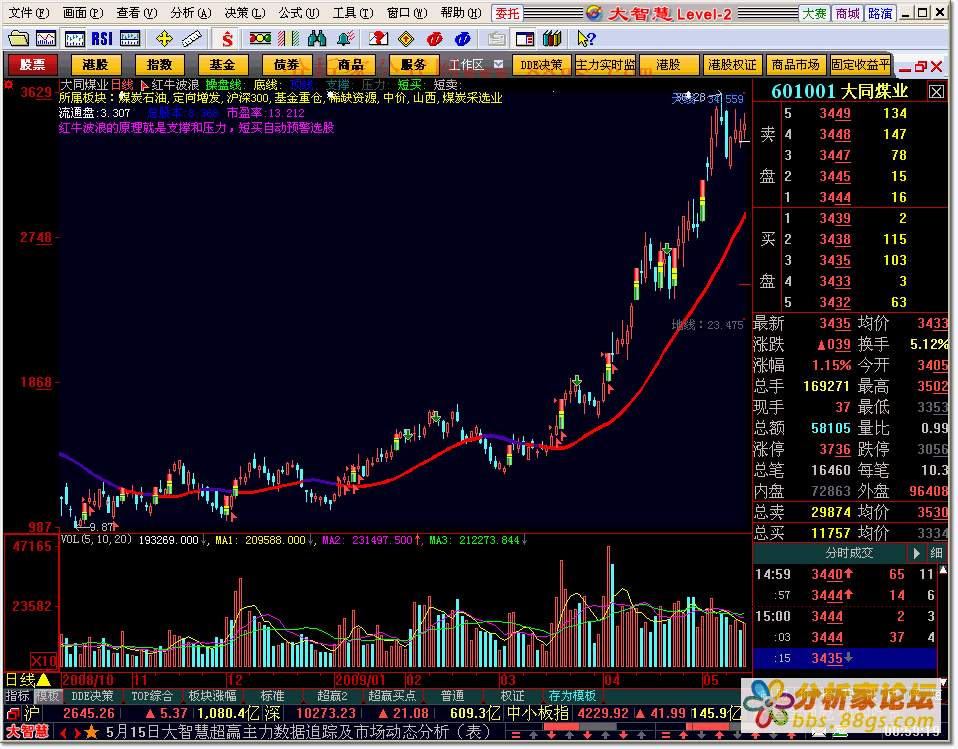Click the multi-period chart icon after RSI

(130, 39)
